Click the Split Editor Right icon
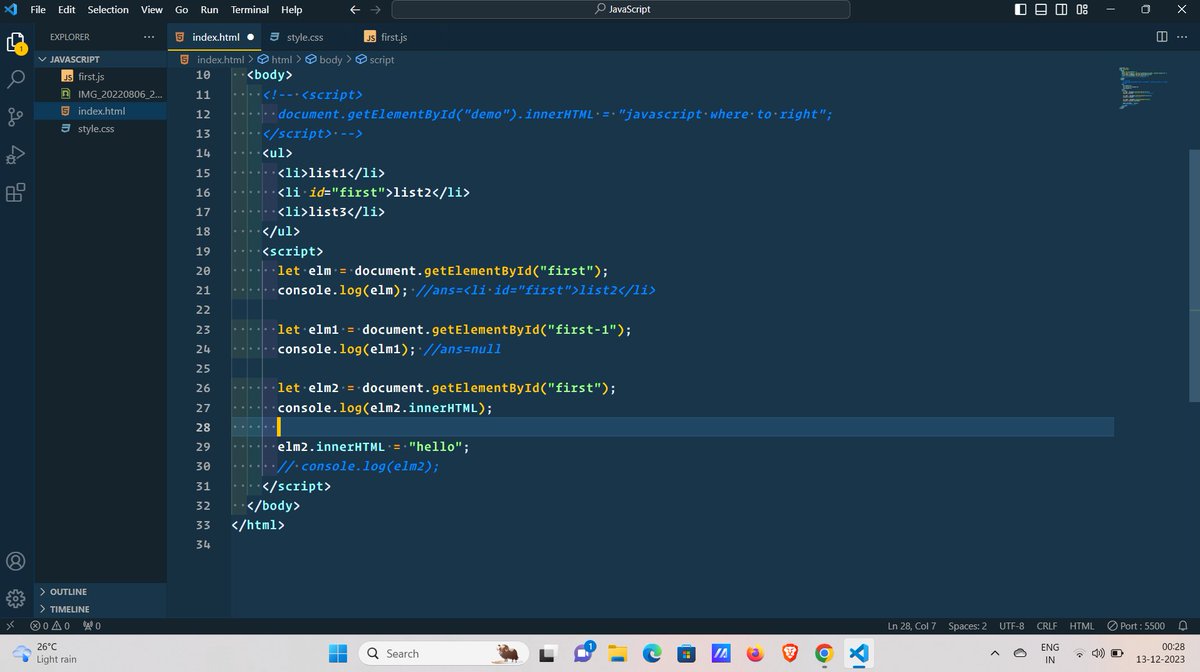The width and height of the screenshot is (1200, 672). coord(1162,37)
